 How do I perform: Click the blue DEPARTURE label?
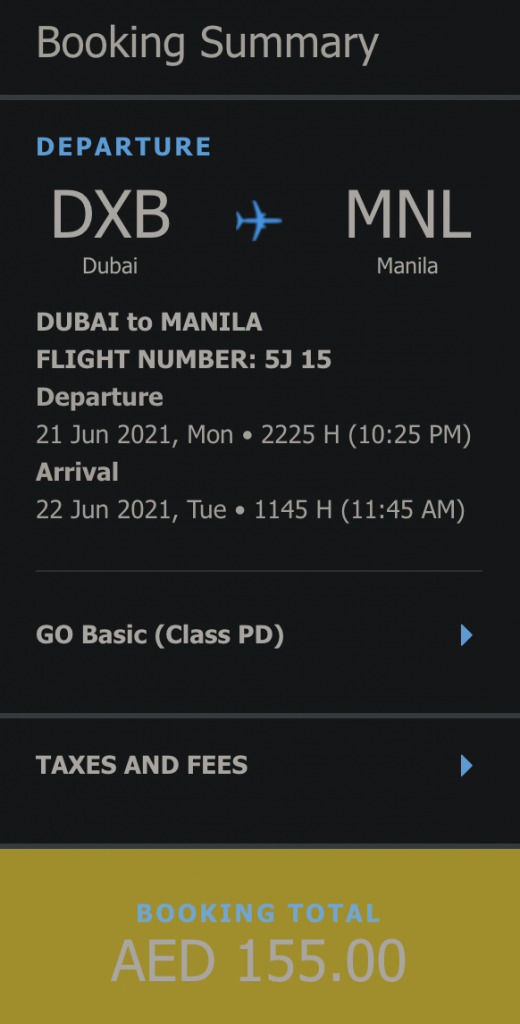[x=124, y=146]
